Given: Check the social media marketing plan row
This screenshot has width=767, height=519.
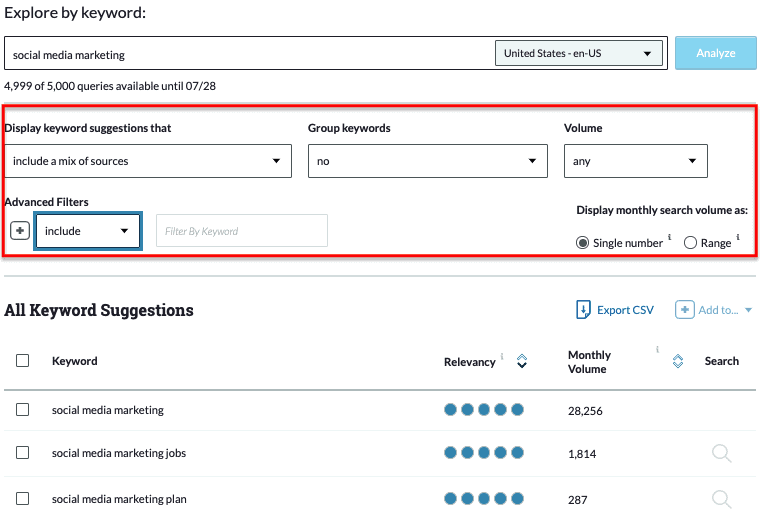Looking at the screenshot, I should [x=23, y=498].
